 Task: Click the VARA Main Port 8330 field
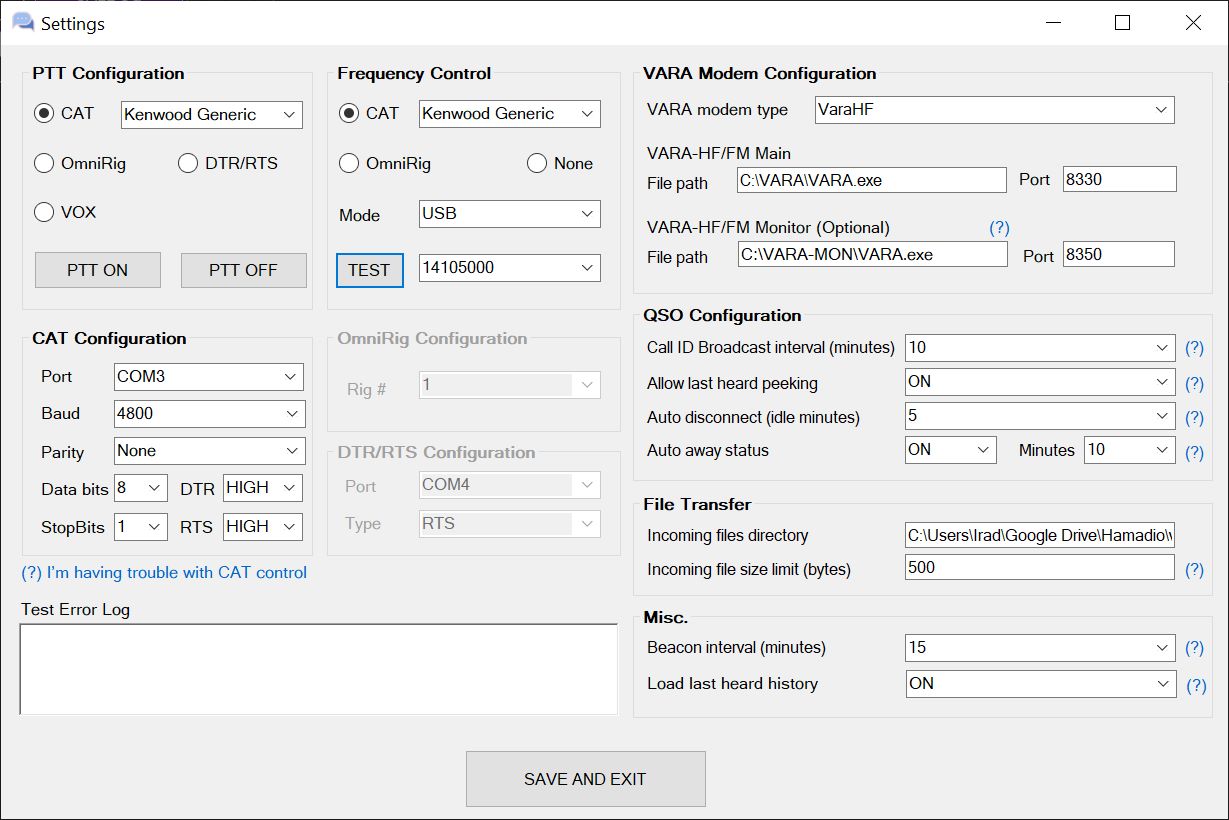(1120, 180)
